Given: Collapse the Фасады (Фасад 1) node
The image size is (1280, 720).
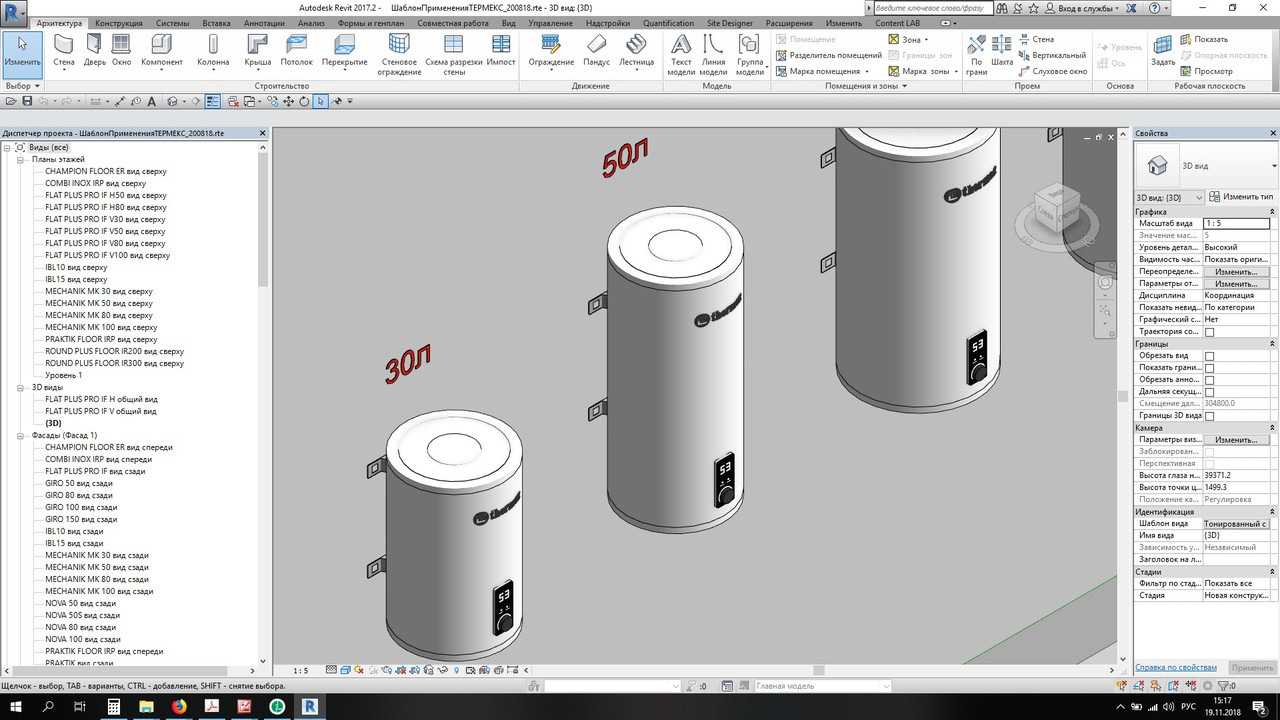Looking at the screenshot, I should click(20, 435).
